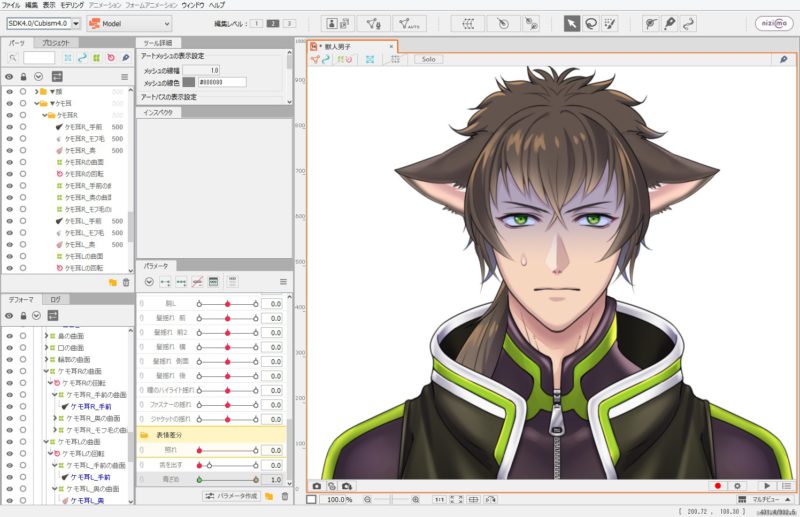The height and width of the screenshot is (517, 800).
Task: Start recording with the red record button
Action: coord(718,486)
